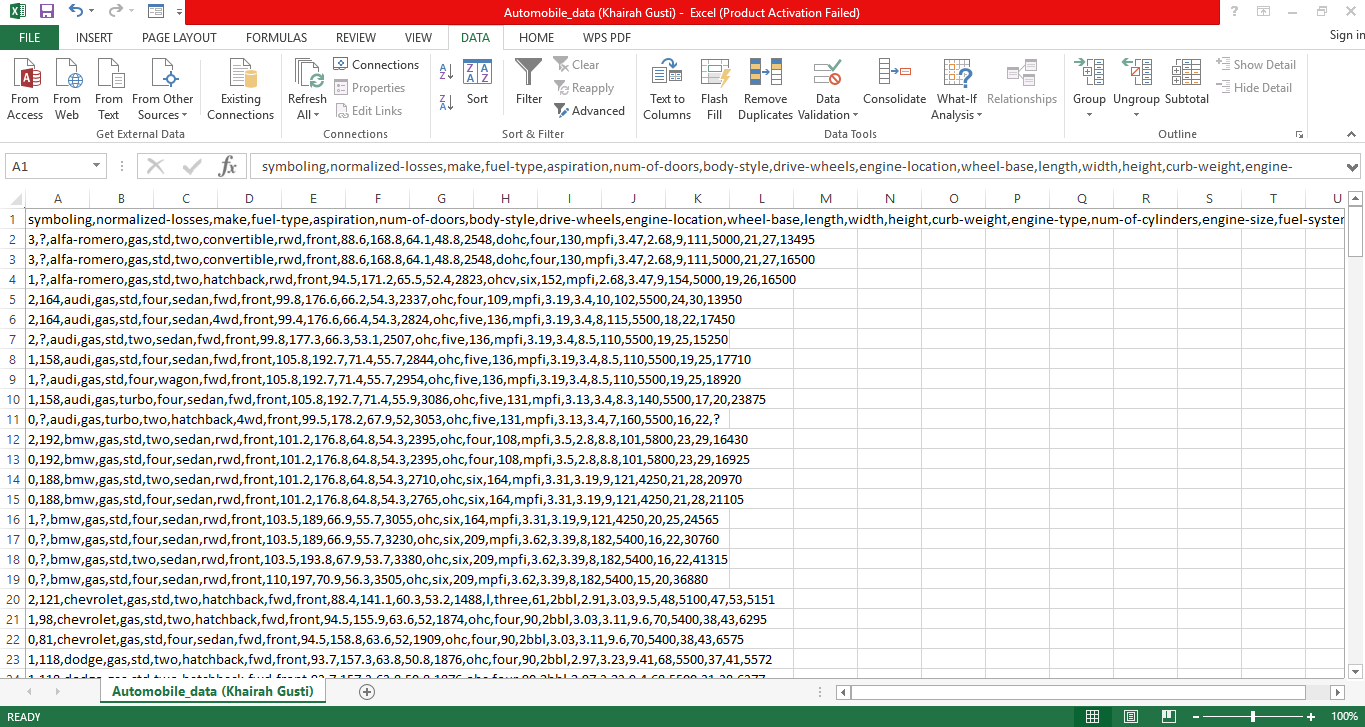Screen dimensions: 1365x727
Task: Switch to Normal view
Action: point(1093,716)
